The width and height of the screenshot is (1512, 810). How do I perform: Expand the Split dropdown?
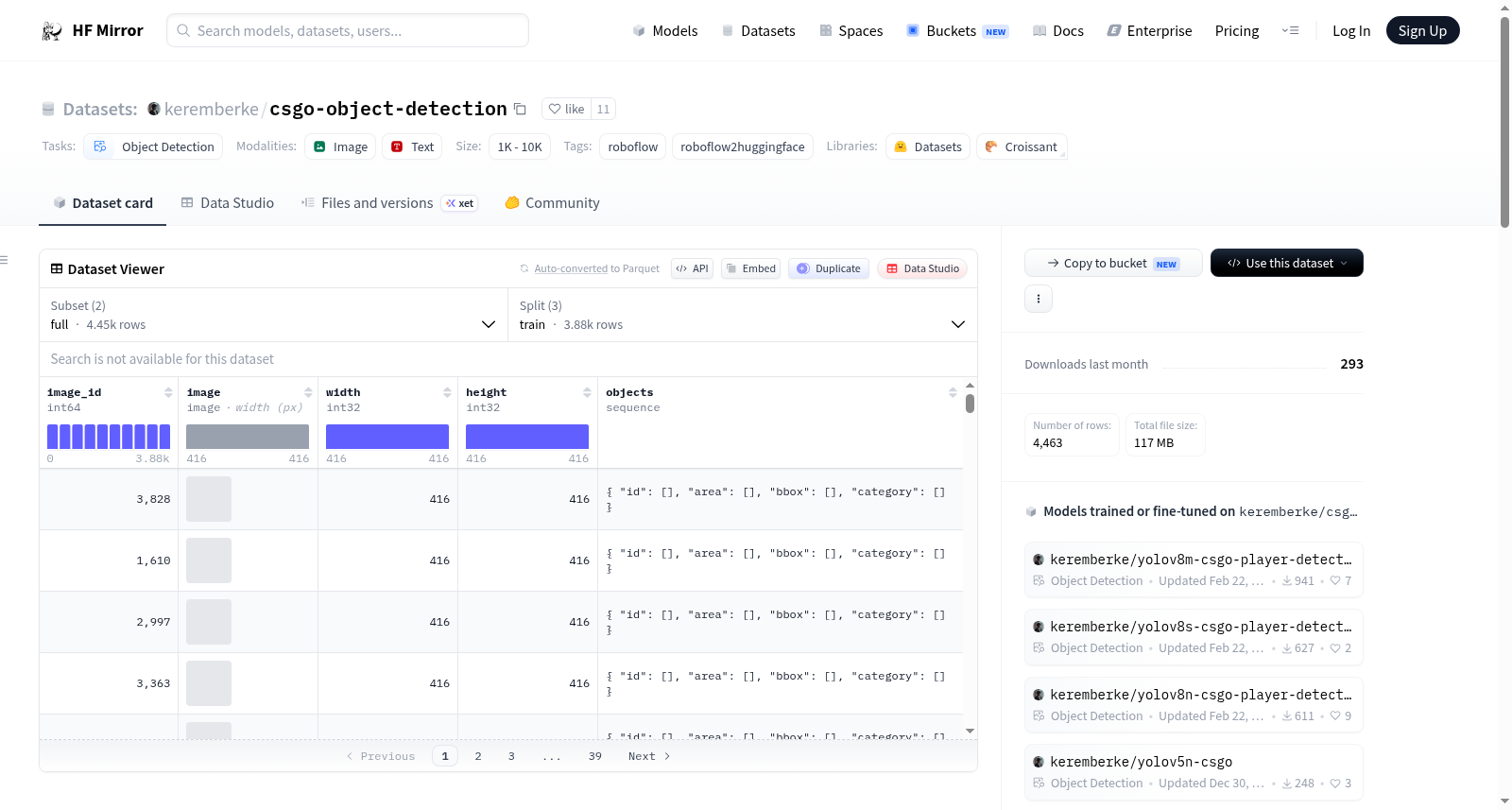[x=743, y=315]
